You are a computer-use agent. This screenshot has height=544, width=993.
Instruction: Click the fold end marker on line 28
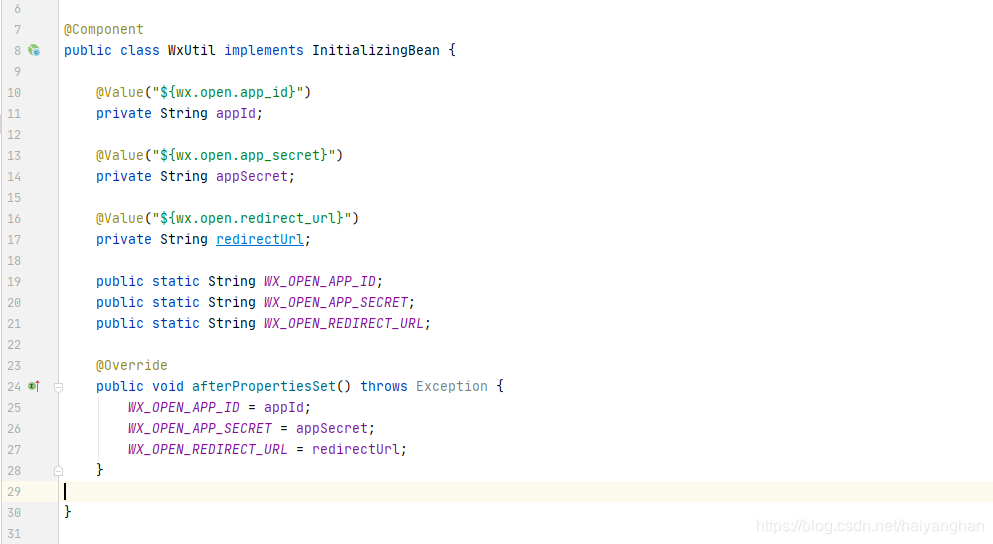(x=58, y=471)
